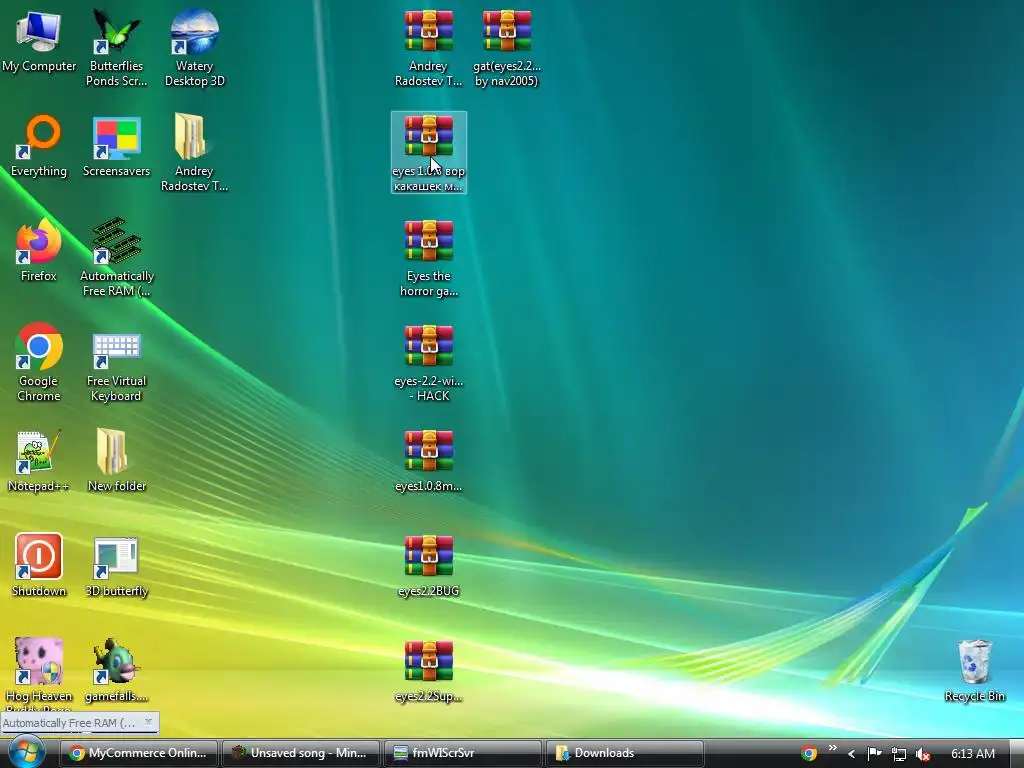Image resolution: width=1024 pixels, height=768 pixels.
Task: Switch to MyCommerce Online Chrome taskbar window
Action: coord(138,753)
